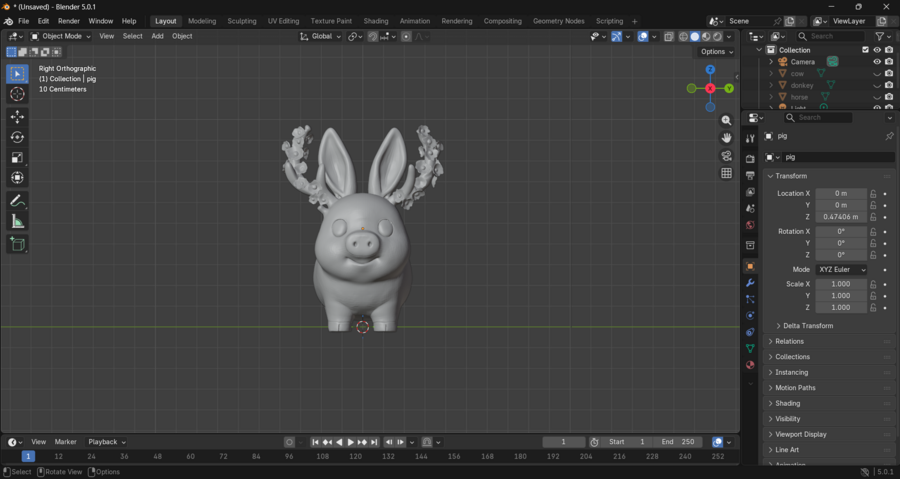Choose the 3D Cursor tool
900x479 pixels.
(17, 94)
